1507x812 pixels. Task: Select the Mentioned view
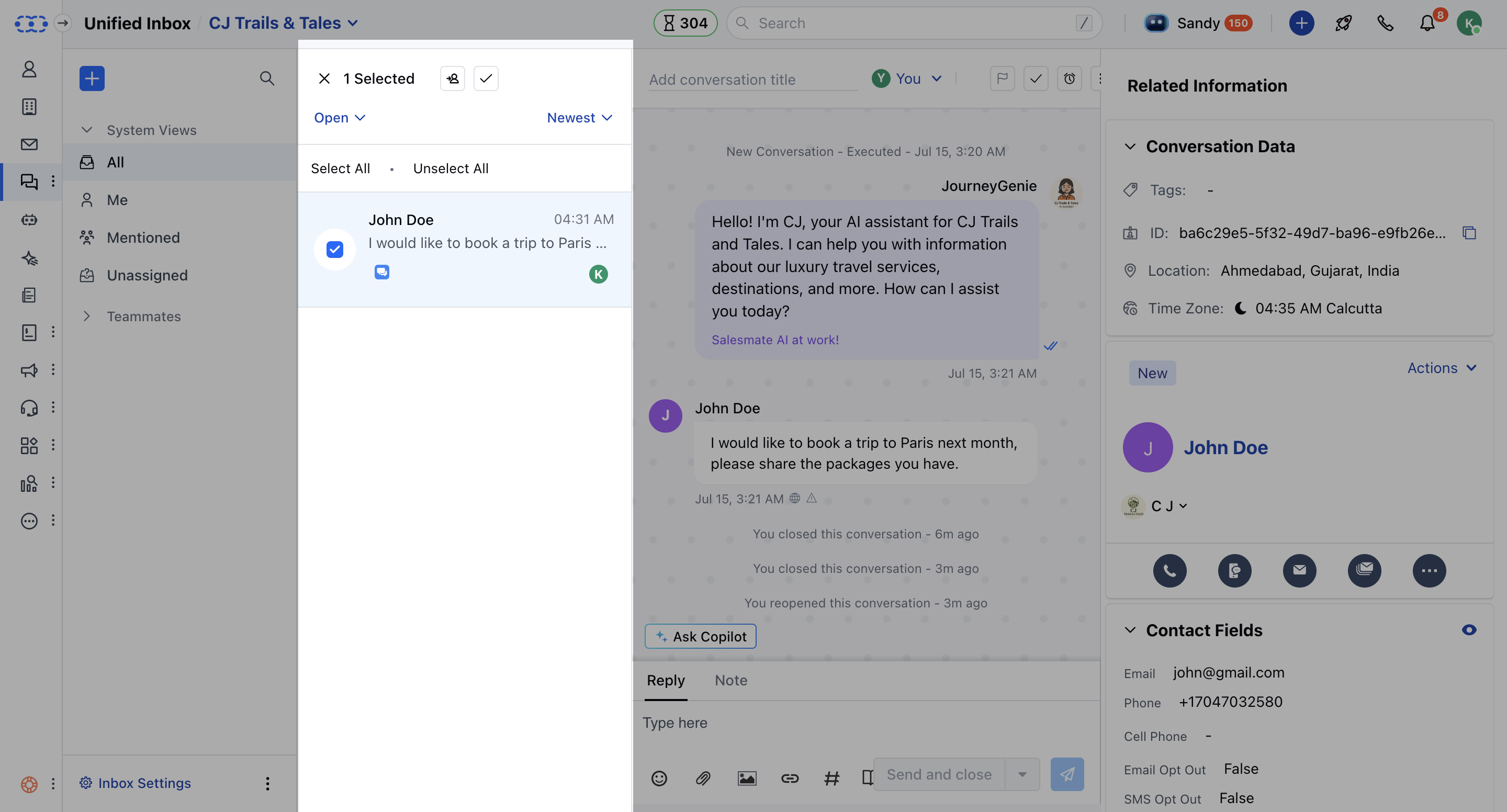tap(179, 238)
